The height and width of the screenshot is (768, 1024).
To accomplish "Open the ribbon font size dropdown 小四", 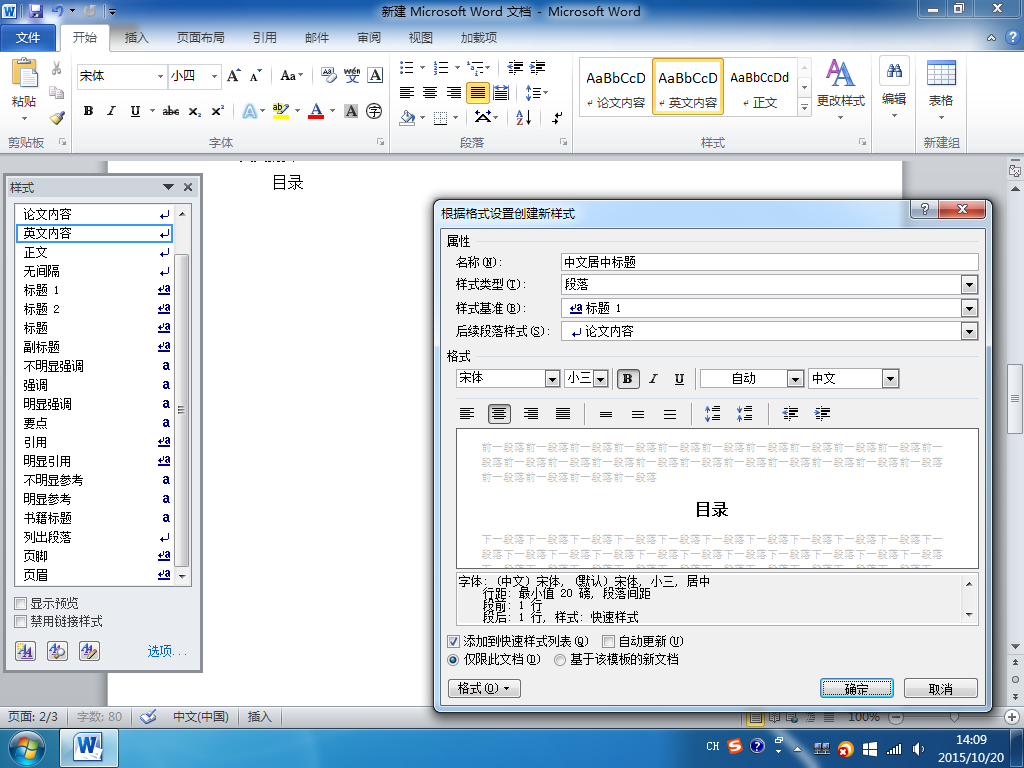I will coord(214,76).
